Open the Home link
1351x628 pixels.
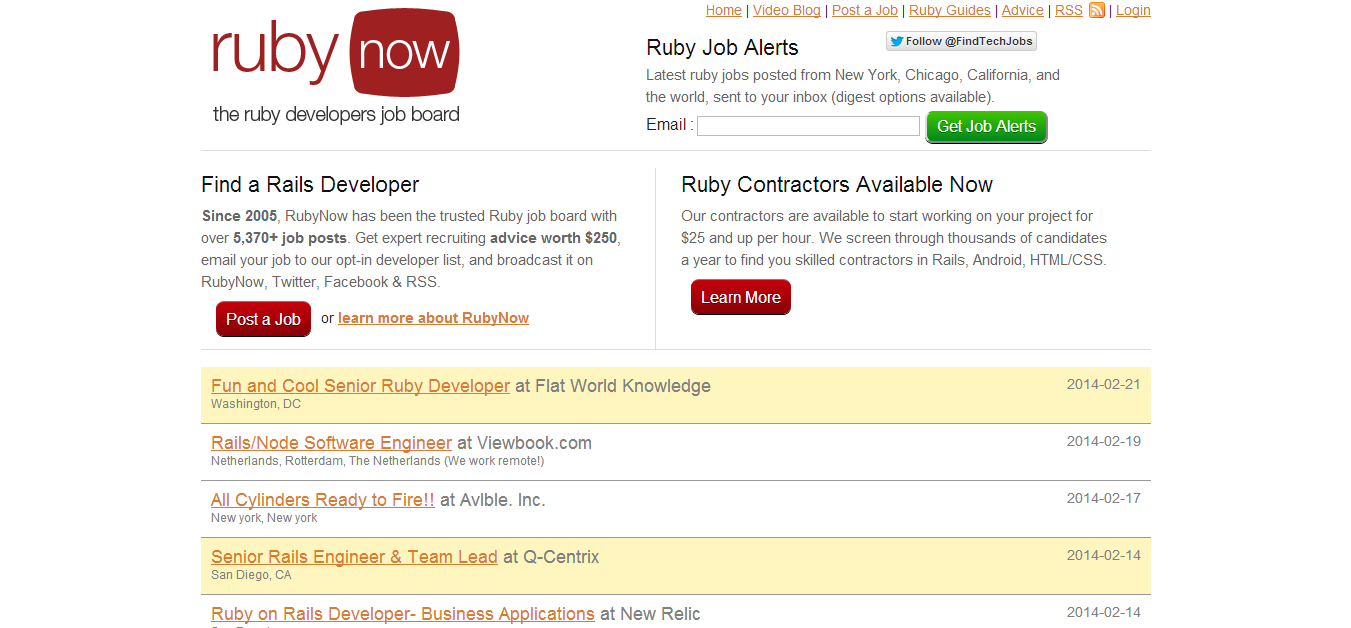pyautogui.click(x=724, y=10)
